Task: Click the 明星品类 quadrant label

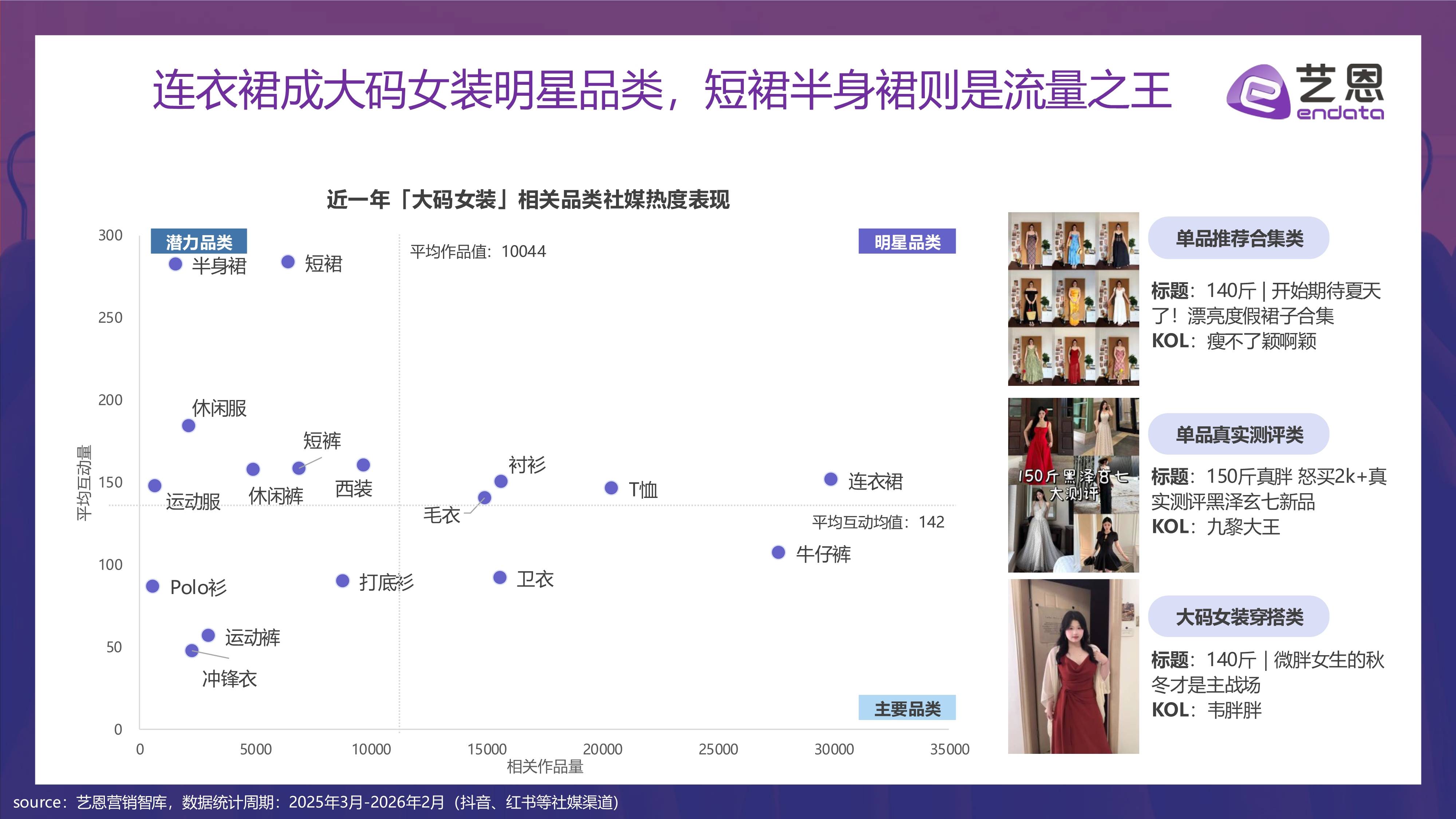Action: coord(907,242)
